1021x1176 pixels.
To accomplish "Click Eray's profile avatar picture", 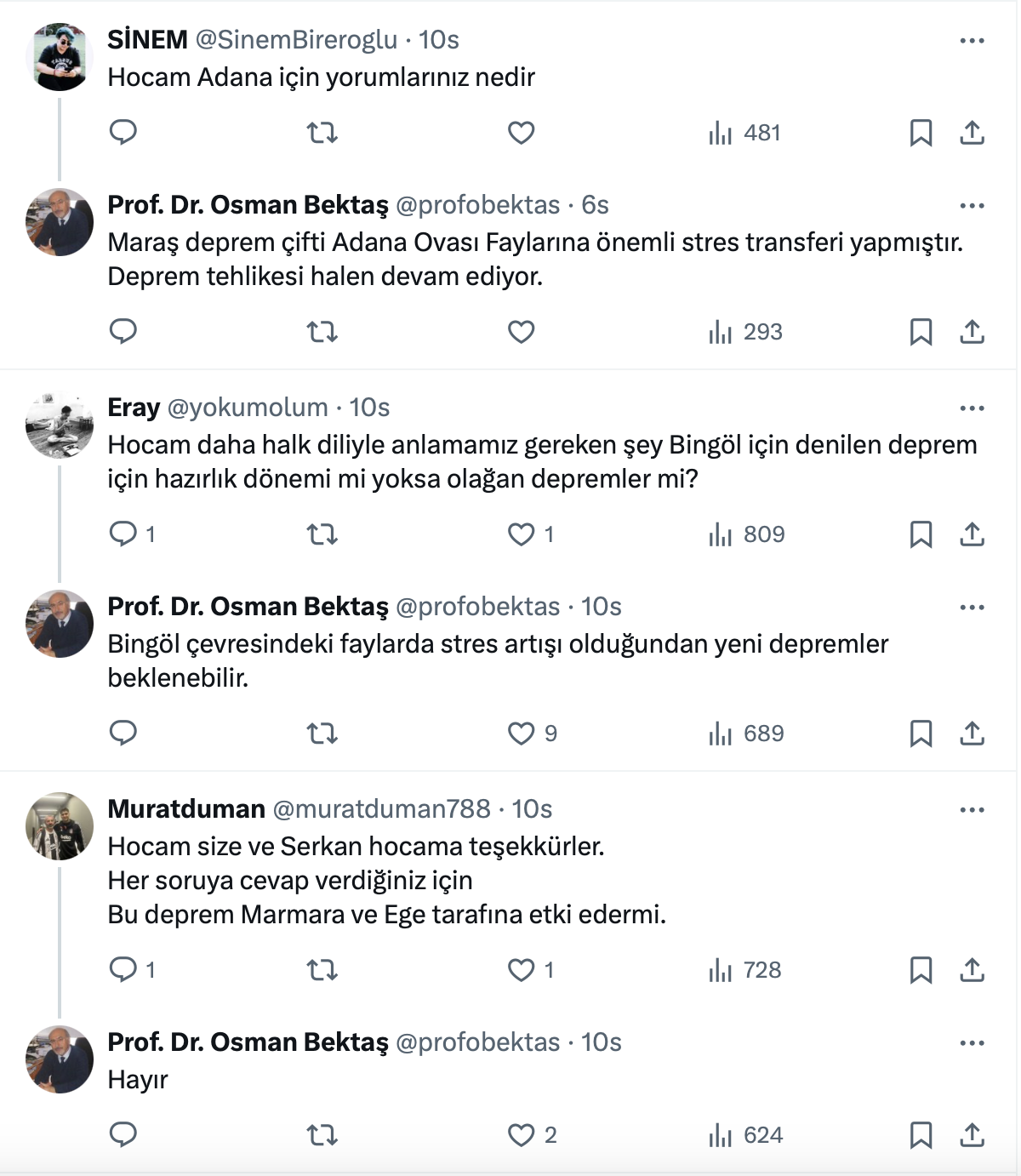I will 60,425.
